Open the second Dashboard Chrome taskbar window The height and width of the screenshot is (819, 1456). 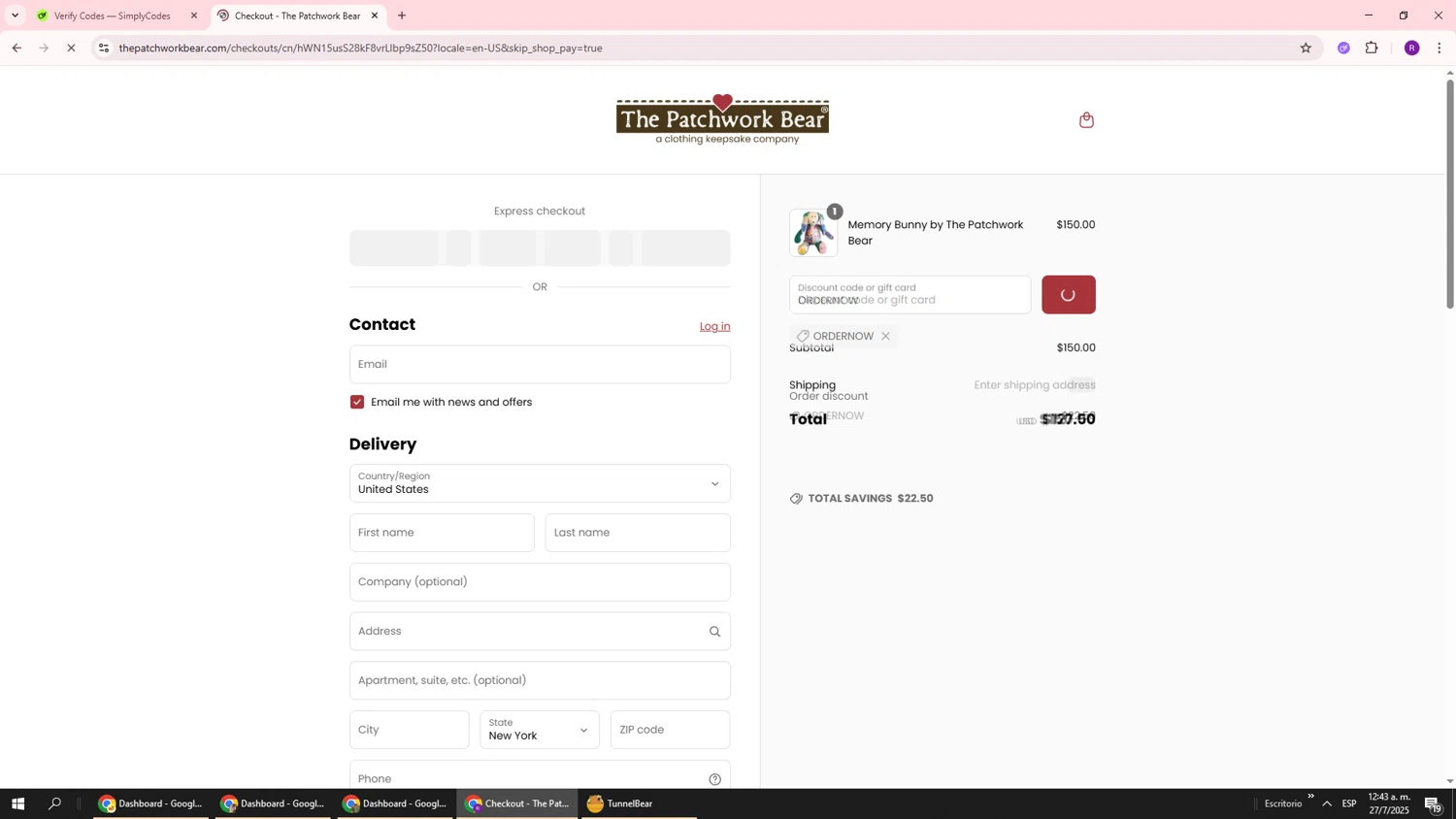(273, 803)
